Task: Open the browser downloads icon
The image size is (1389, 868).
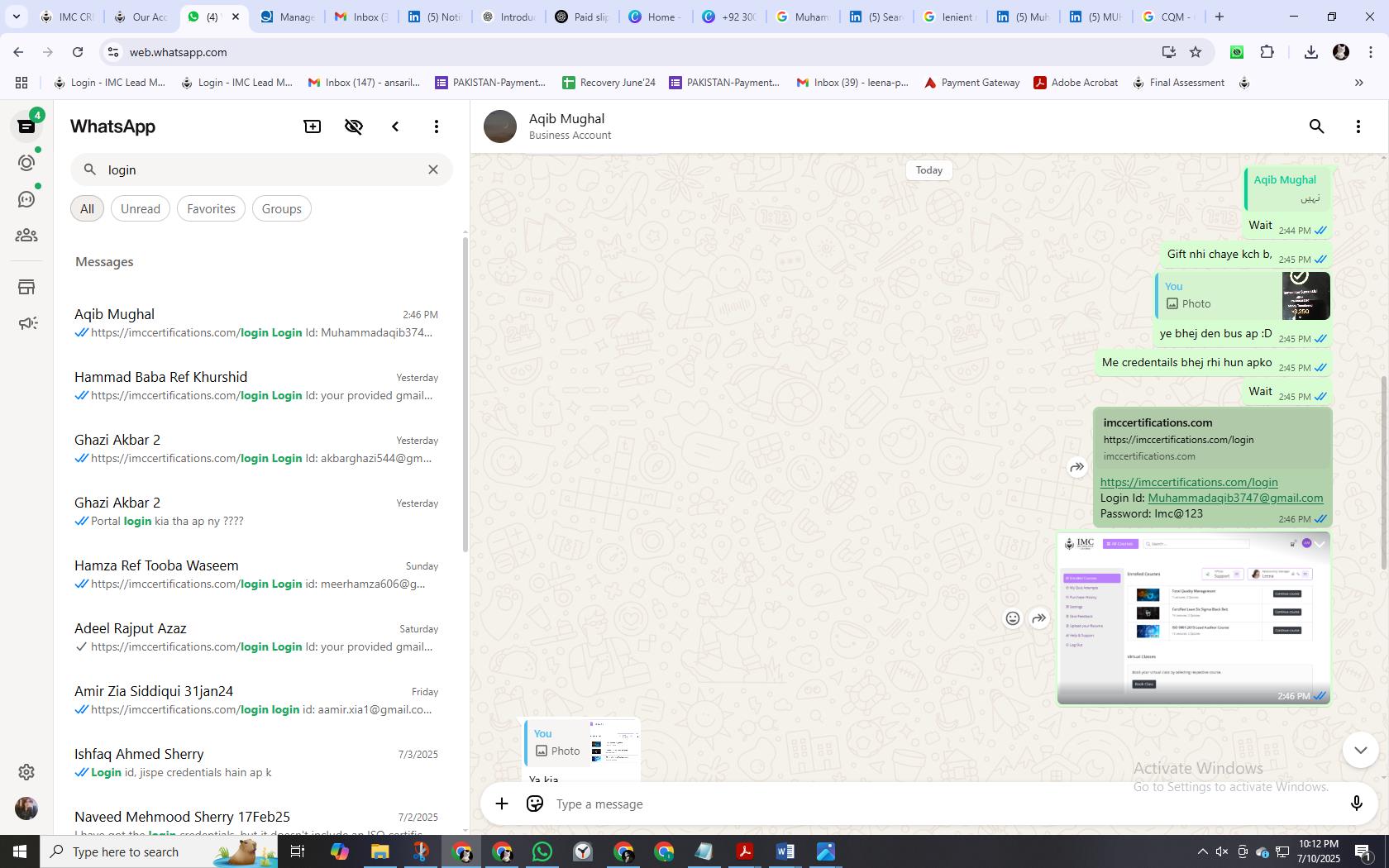Action: click(x=1310, y=52)
